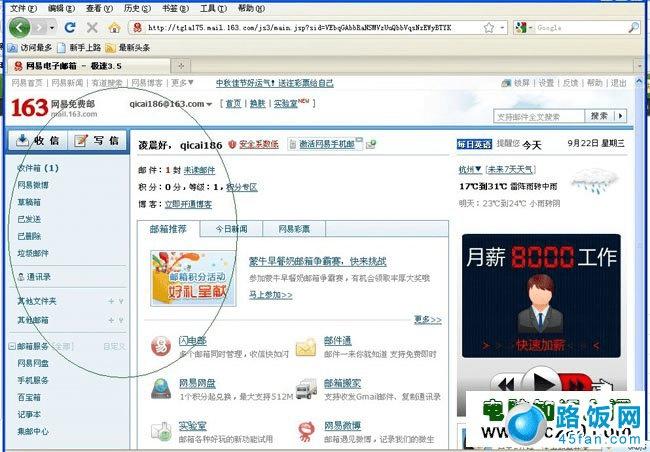Click the play button on the media ad

543,383
